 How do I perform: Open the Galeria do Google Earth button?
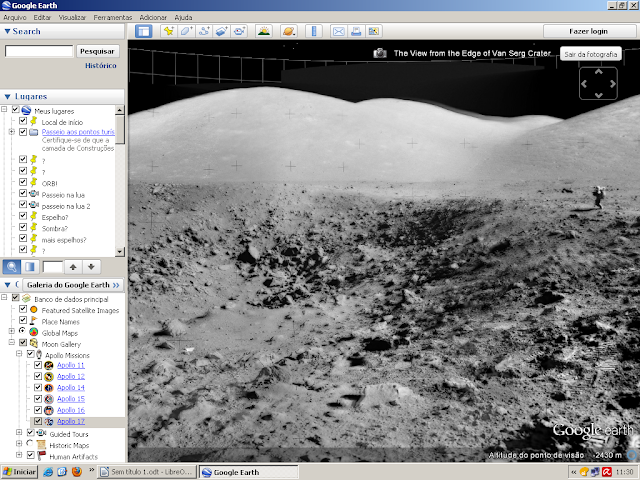[x=73, y=285]
